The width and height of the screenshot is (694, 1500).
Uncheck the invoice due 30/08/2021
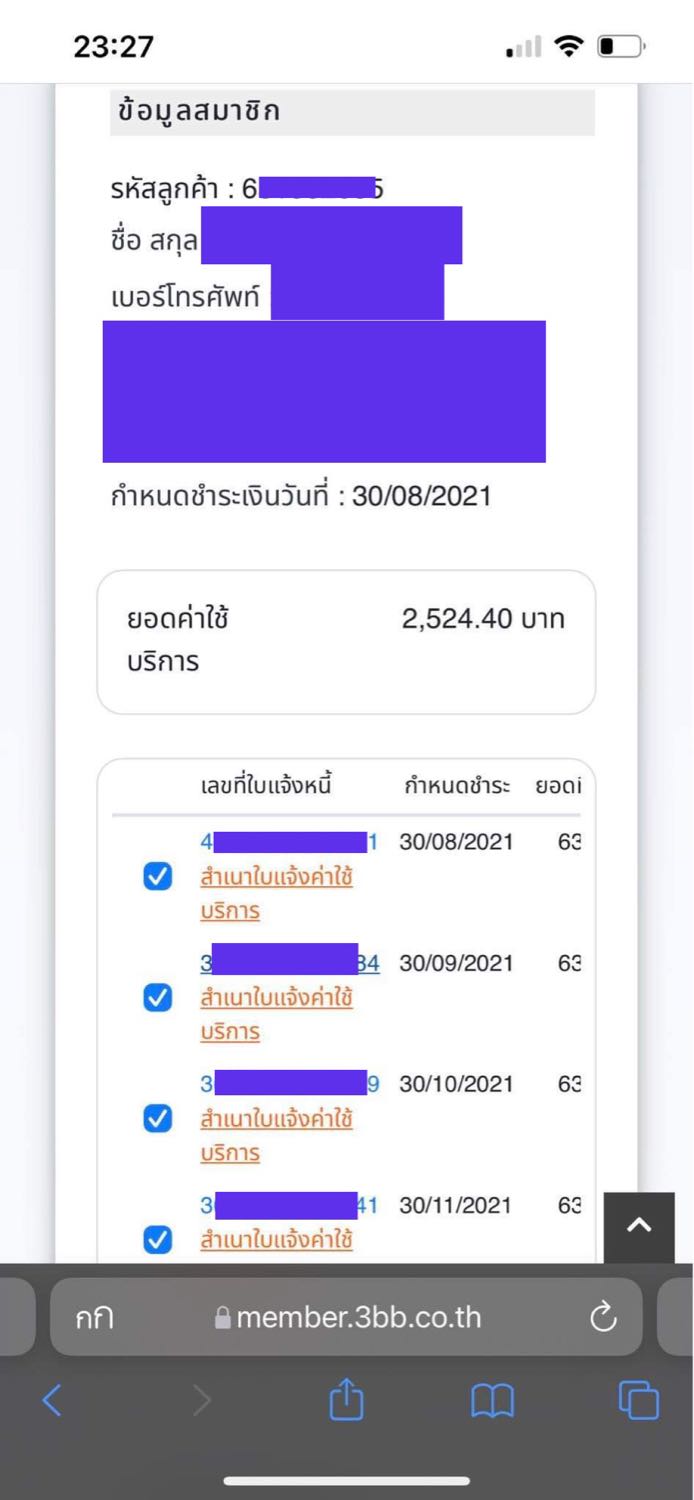pyautogui.click(x=158, y=877)
